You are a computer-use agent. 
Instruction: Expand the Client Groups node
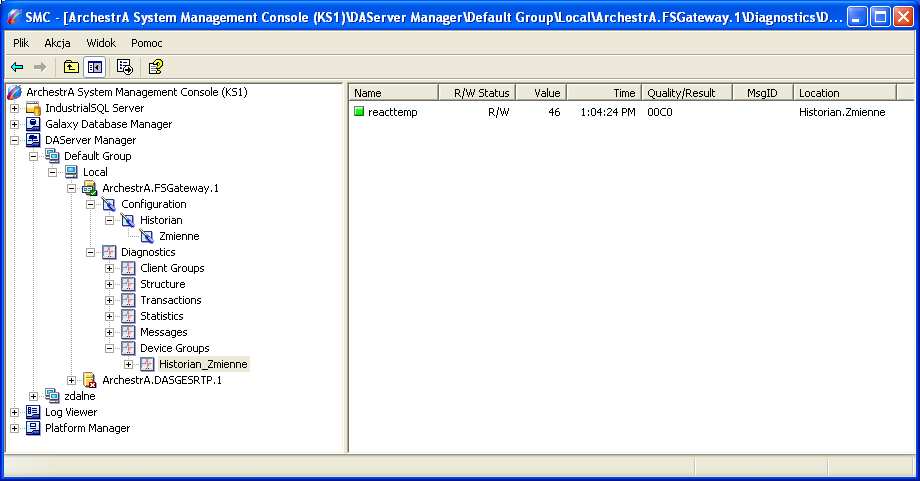(109, 268)
